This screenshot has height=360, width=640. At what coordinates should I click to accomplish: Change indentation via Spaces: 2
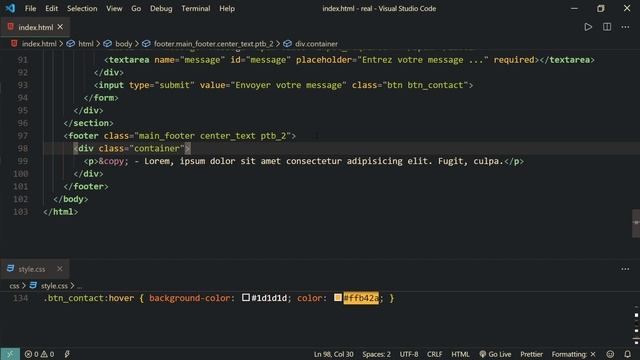coord(376,354)
